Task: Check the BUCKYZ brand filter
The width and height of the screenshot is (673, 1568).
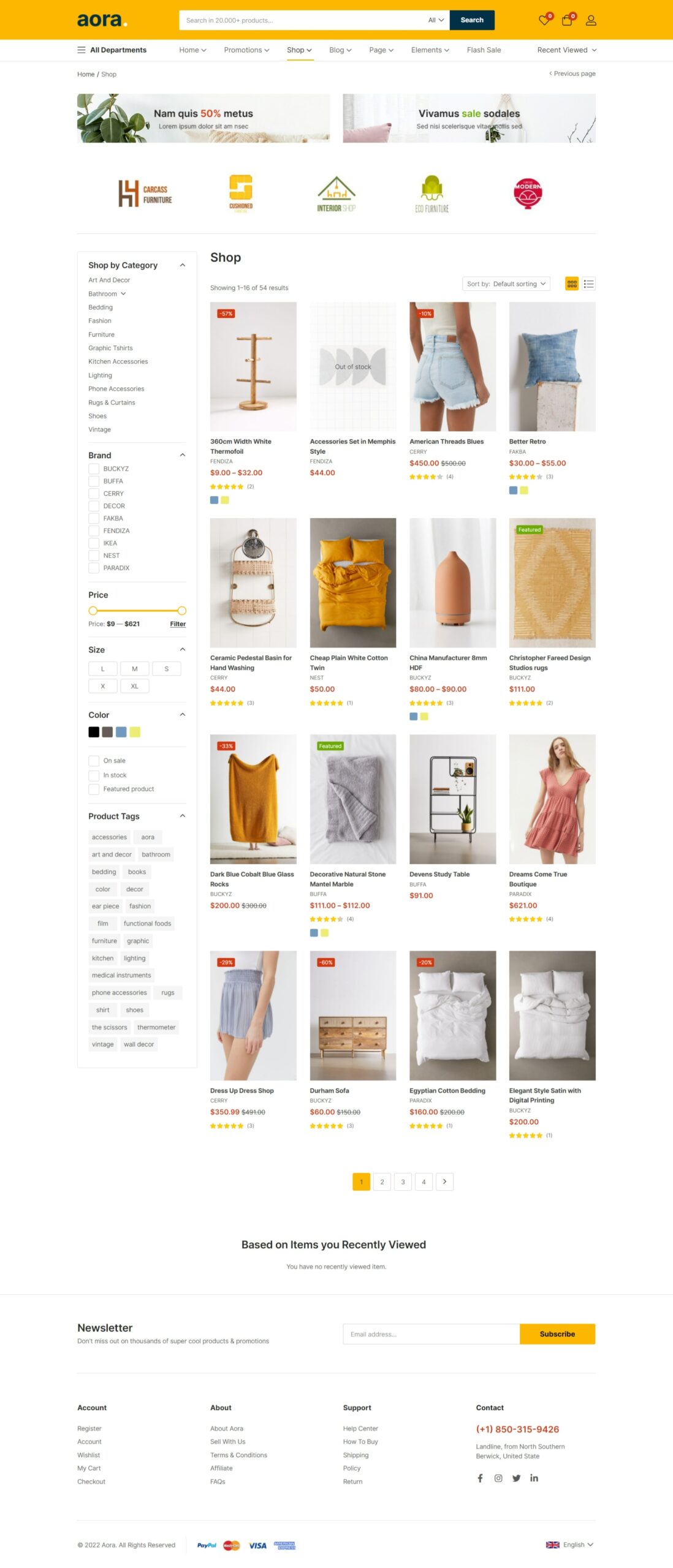Action: 94,469
